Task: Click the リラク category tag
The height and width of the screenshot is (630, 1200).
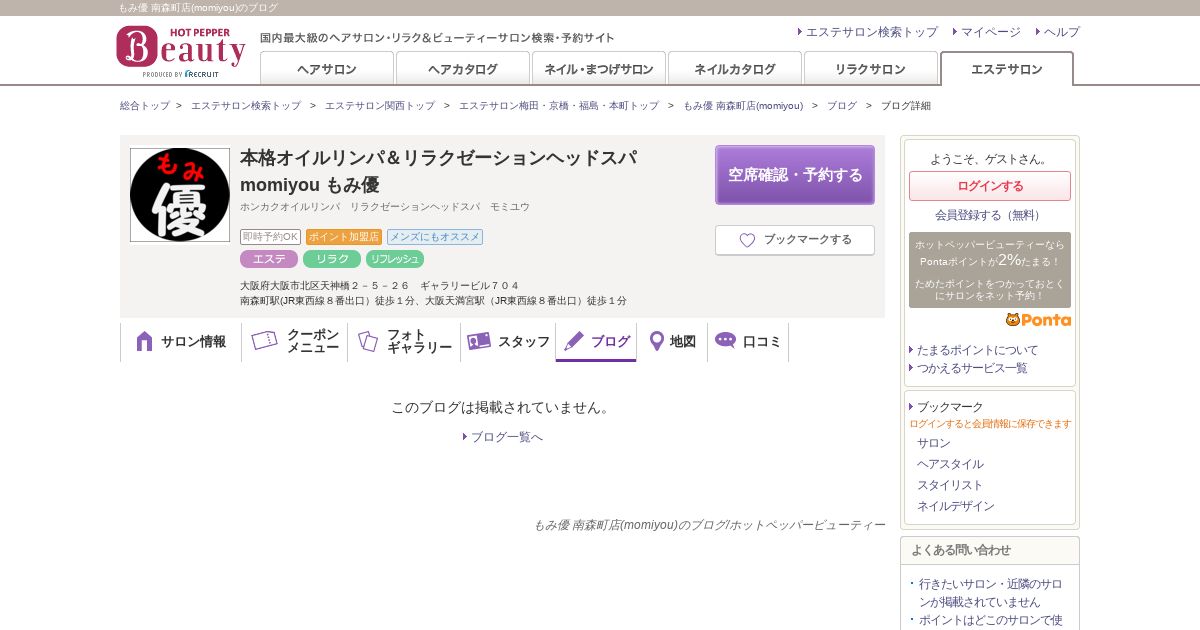Action: pyautogui.click(x=332, y=259)
